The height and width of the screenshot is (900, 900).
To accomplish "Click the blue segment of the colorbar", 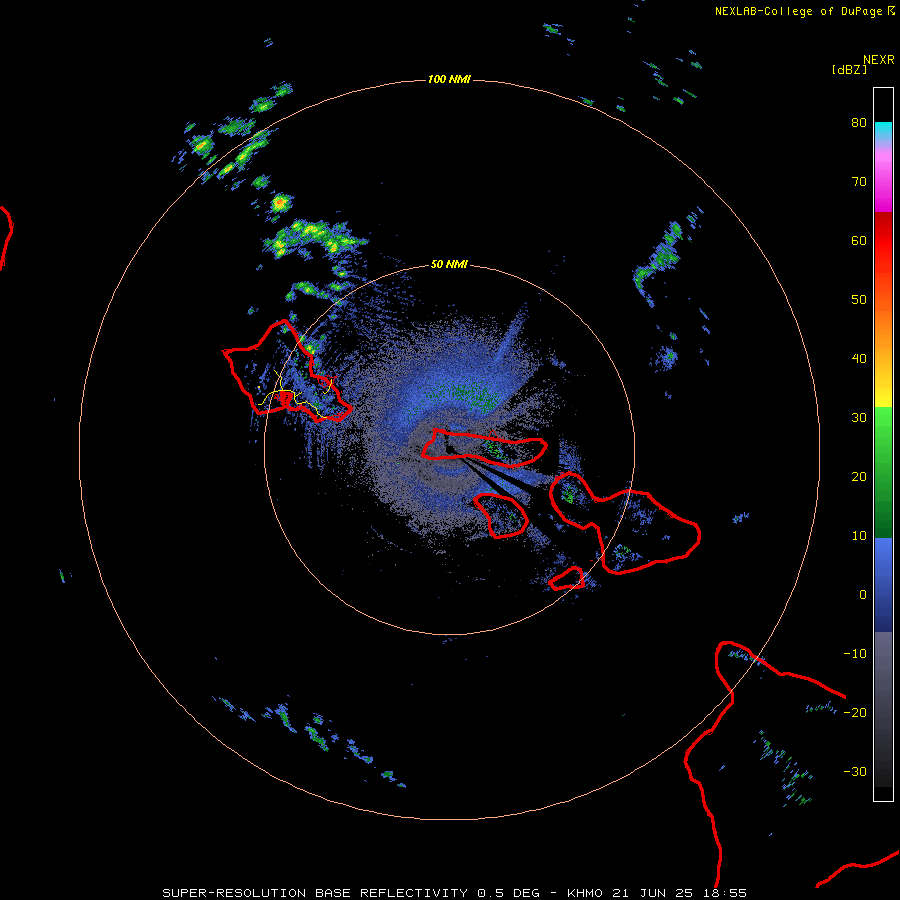I will point(883,585).
